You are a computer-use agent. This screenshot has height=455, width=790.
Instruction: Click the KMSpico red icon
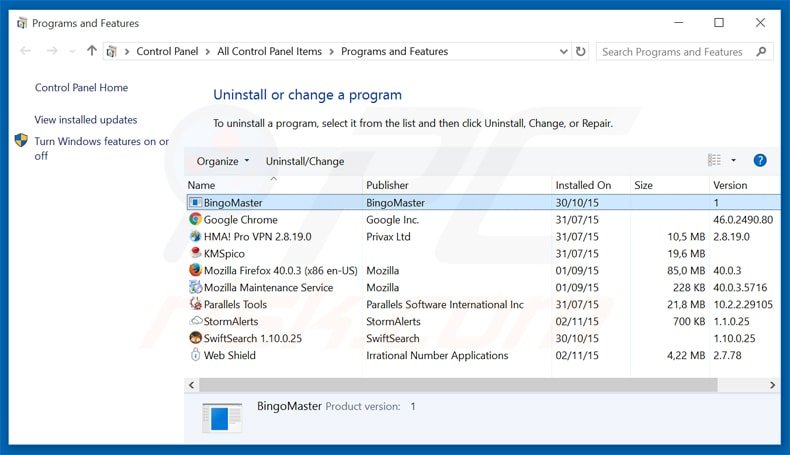[195, 254]
